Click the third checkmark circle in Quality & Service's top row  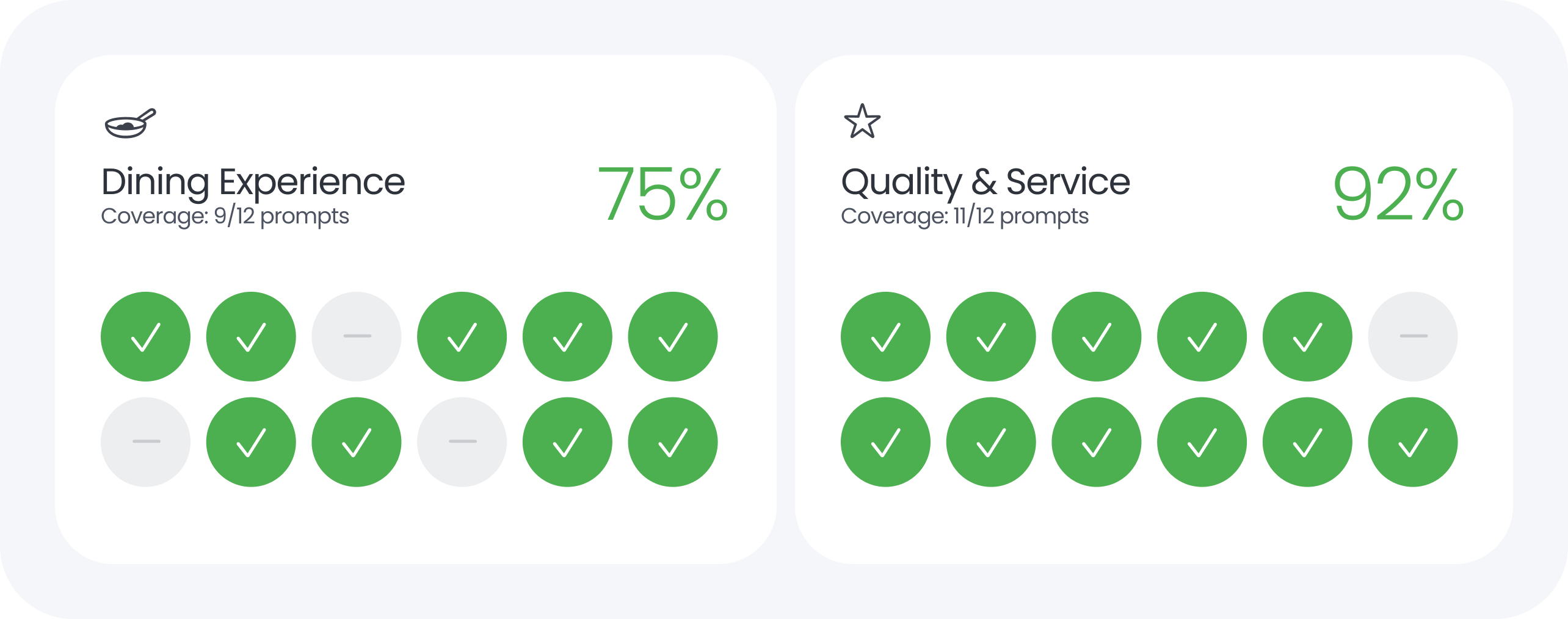[1096, 336]
